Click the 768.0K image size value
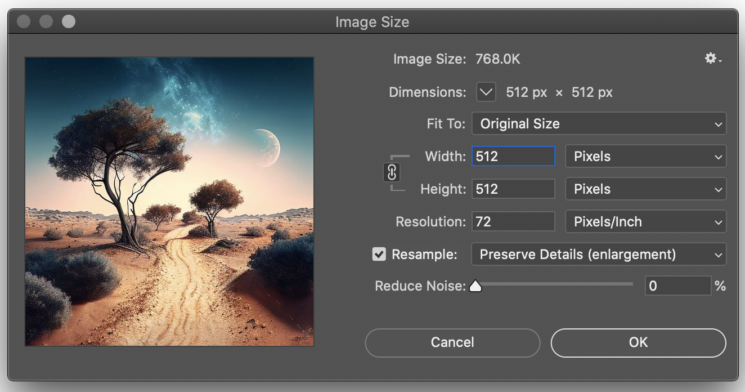Viewport: 745px width, 392px height. point(497,59)
